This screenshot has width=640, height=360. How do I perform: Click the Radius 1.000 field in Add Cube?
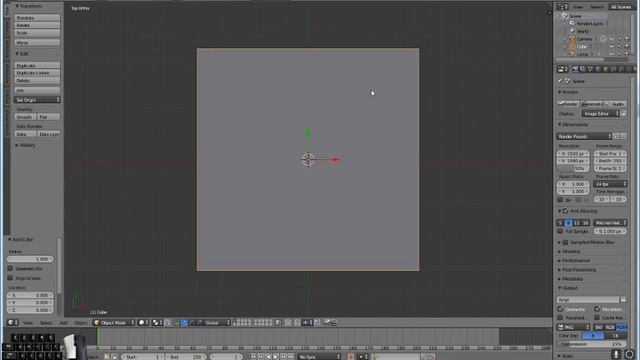(30, 259)
